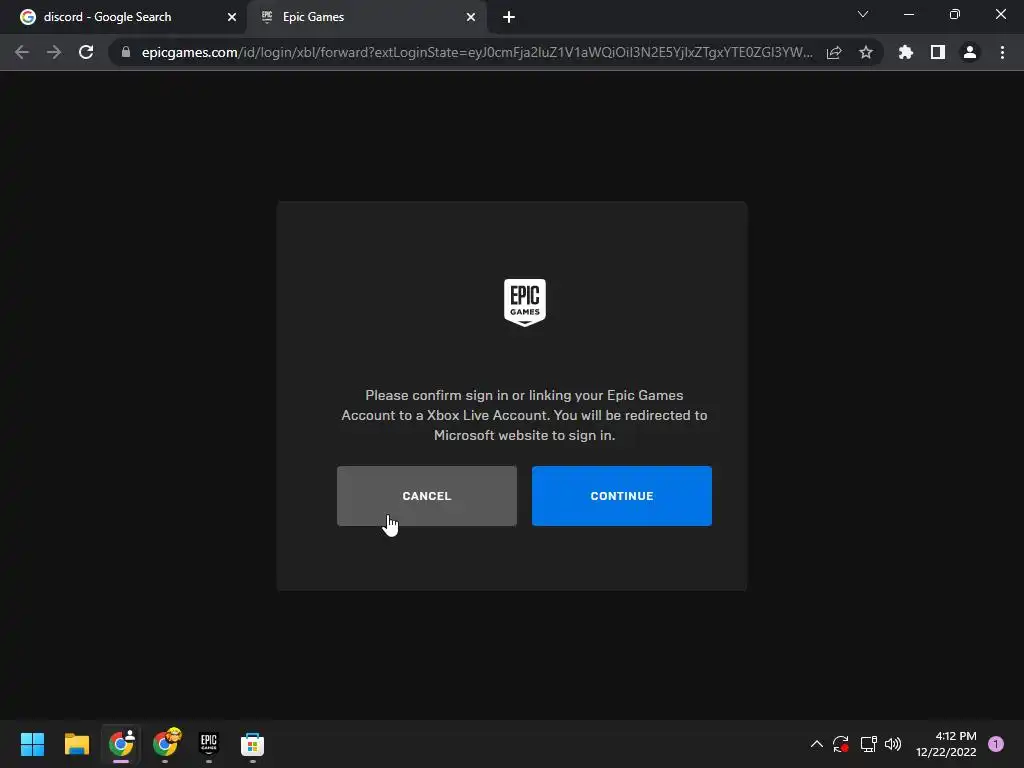Close the discord - Google Search tab
This screenshot has height=768, width=1024.
click(232, 17)
